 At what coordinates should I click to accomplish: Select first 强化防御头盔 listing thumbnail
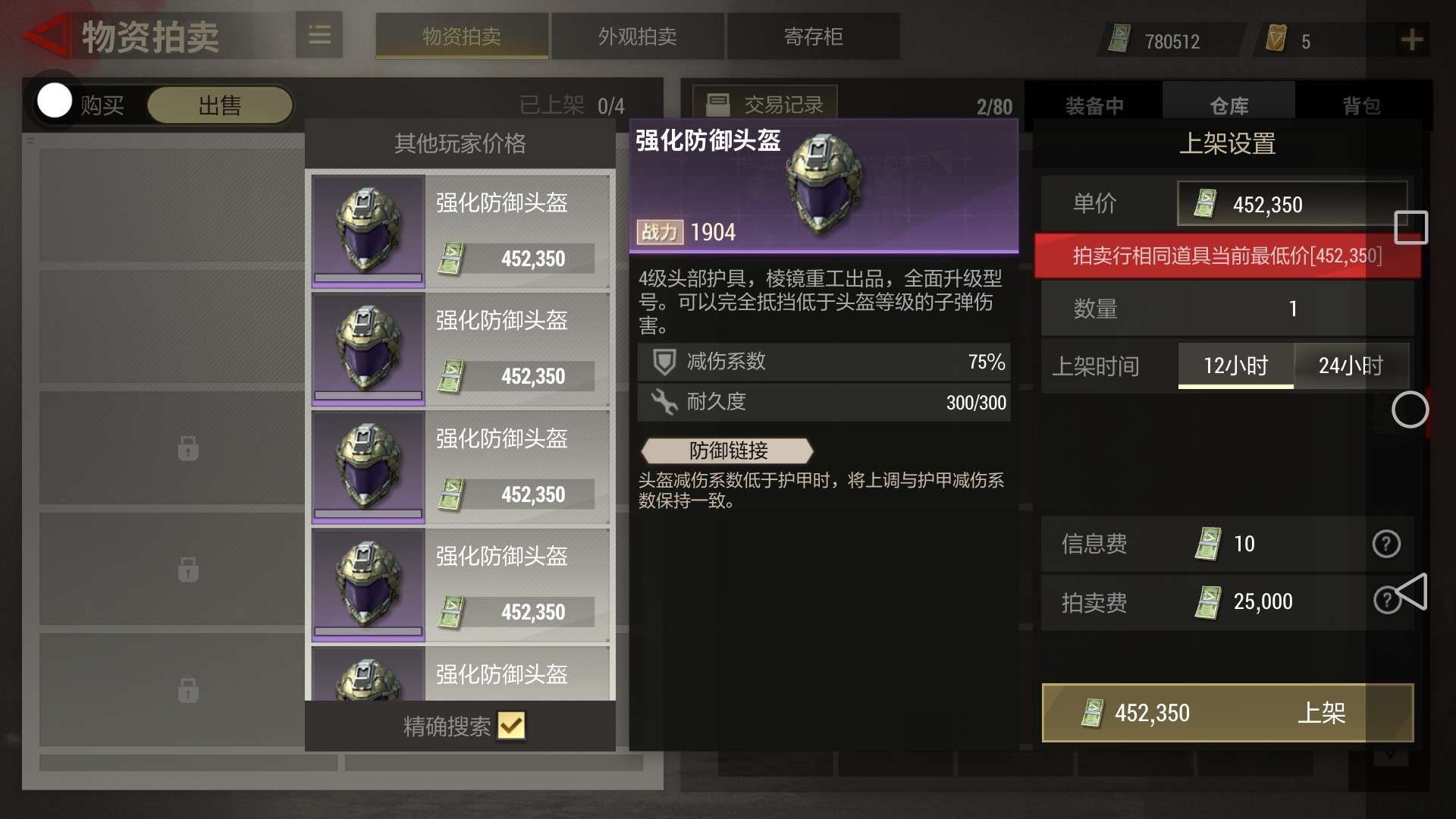pyautogui.click(x=368, y=231)
